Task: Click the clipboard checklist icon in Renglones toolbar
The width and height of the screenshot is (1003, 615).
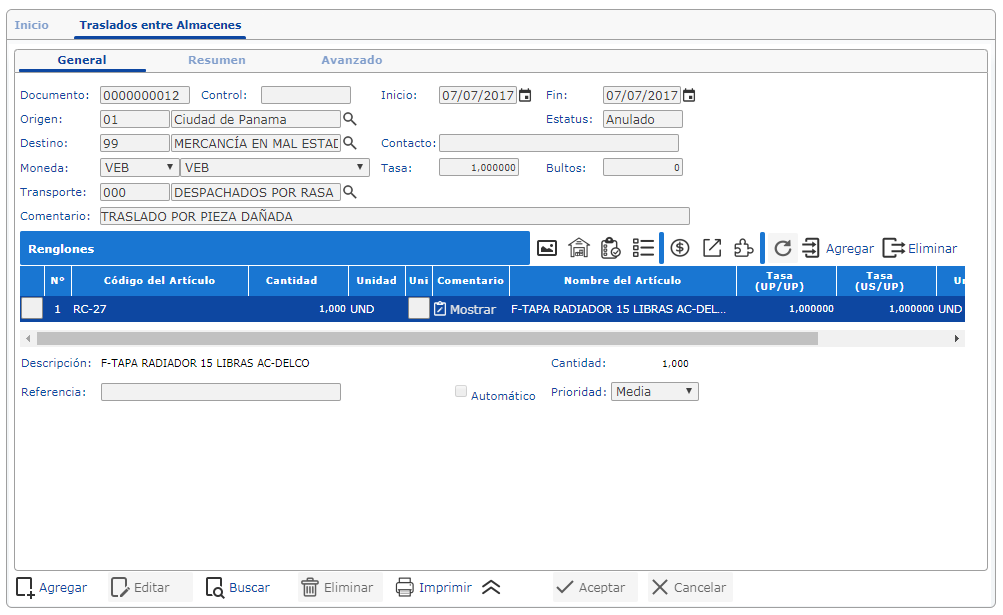Action: coord(611,248)
